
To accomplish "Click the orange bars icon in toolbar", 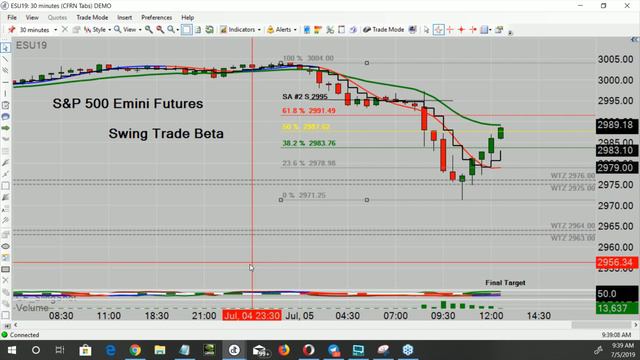I will [318, 29].
